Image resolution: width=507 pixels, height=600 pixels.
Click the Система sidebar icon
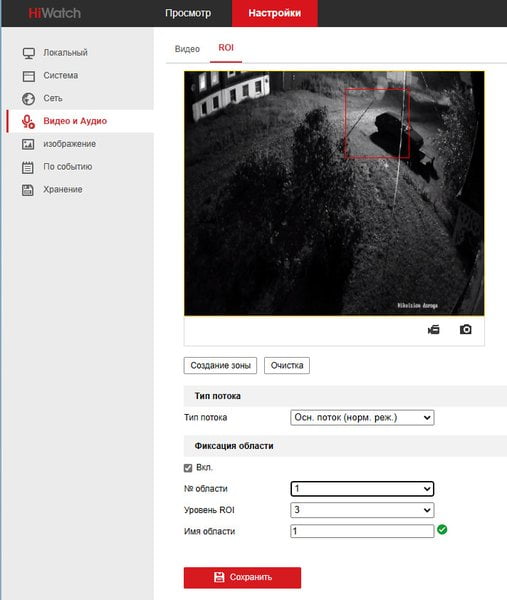29,76
